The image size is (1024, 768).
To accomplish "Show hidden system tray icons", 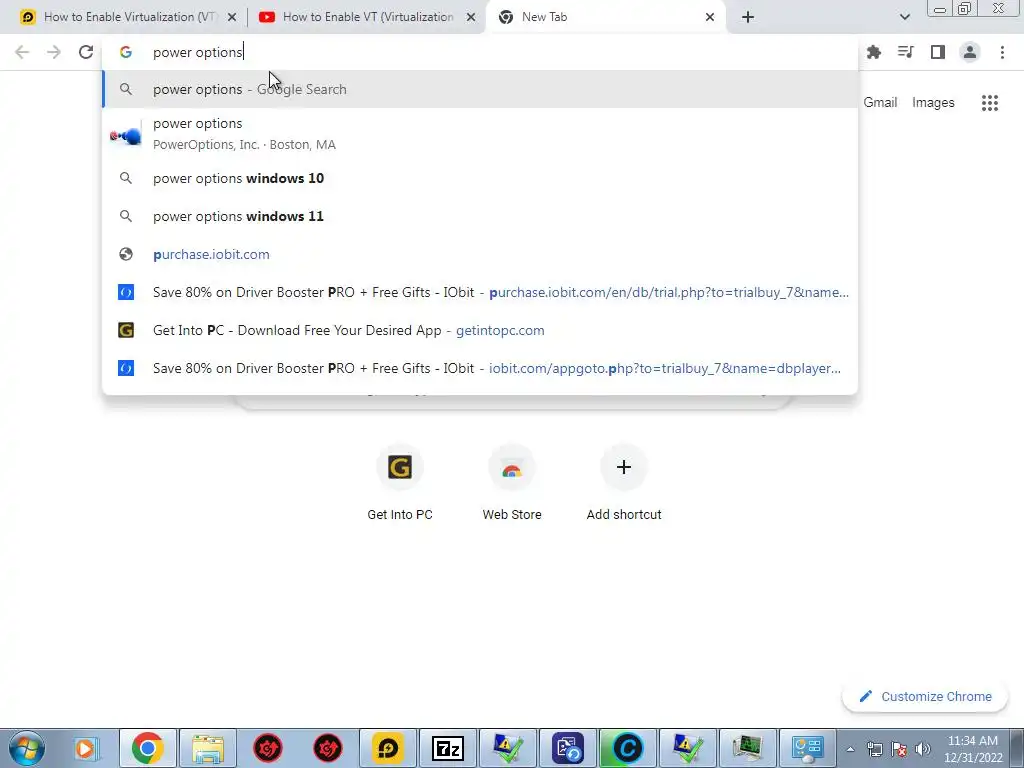I will click(850, 749).
